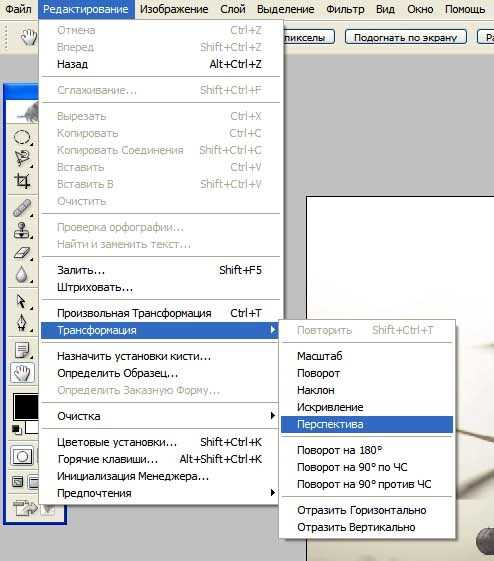Viewport: 494px width, 561px height.
Task: Click the Hand icon in options bar
Action: 29,37
